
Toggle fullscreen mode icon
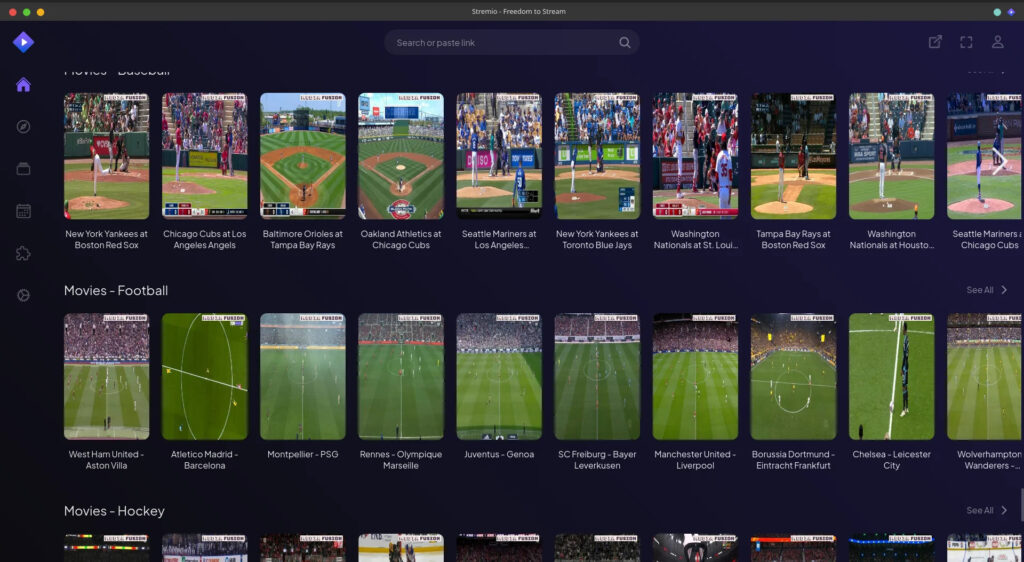(967, 42)
